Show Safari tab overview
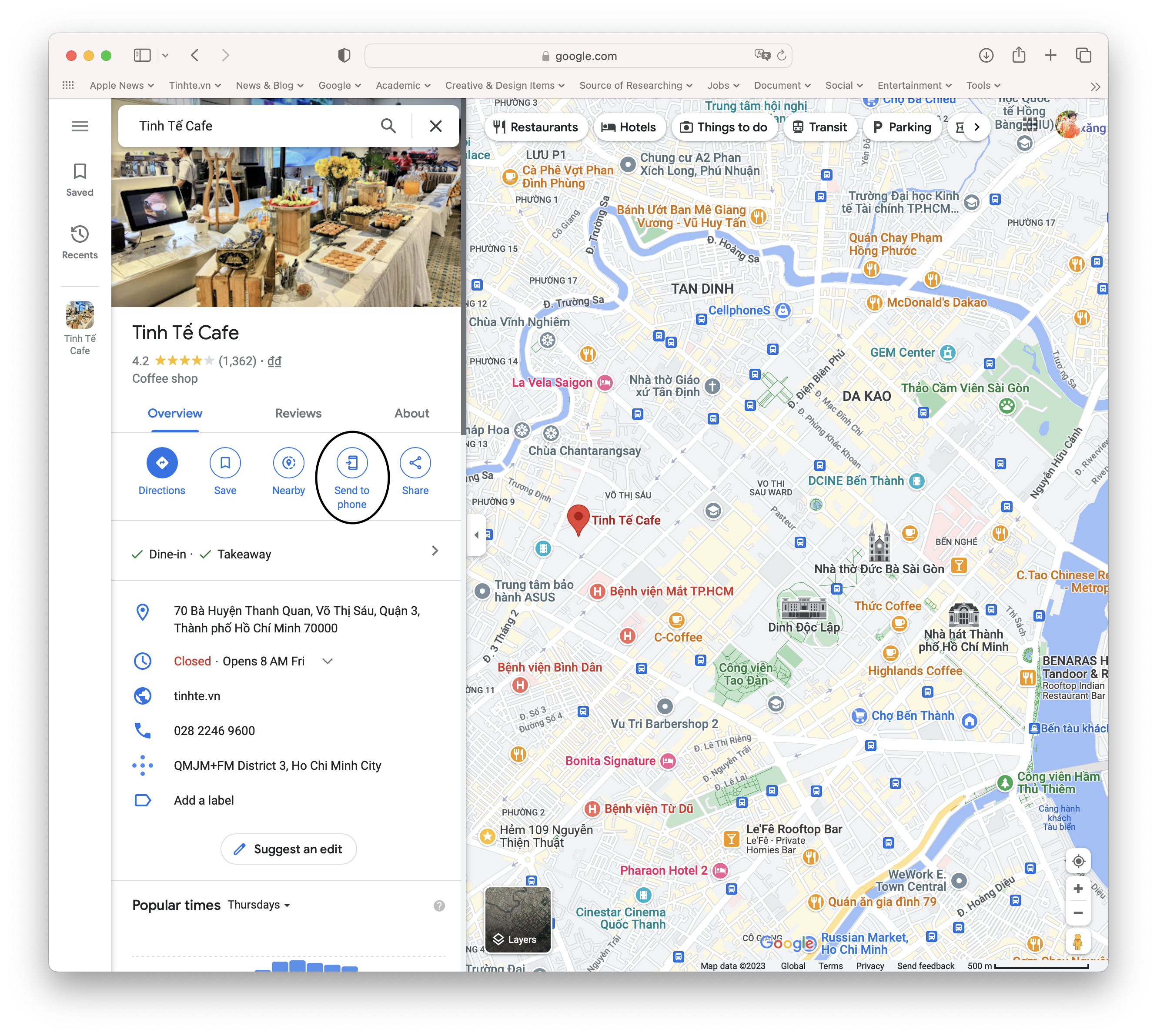This screenshot has width=1157, height=1036. coord(1083,55)
